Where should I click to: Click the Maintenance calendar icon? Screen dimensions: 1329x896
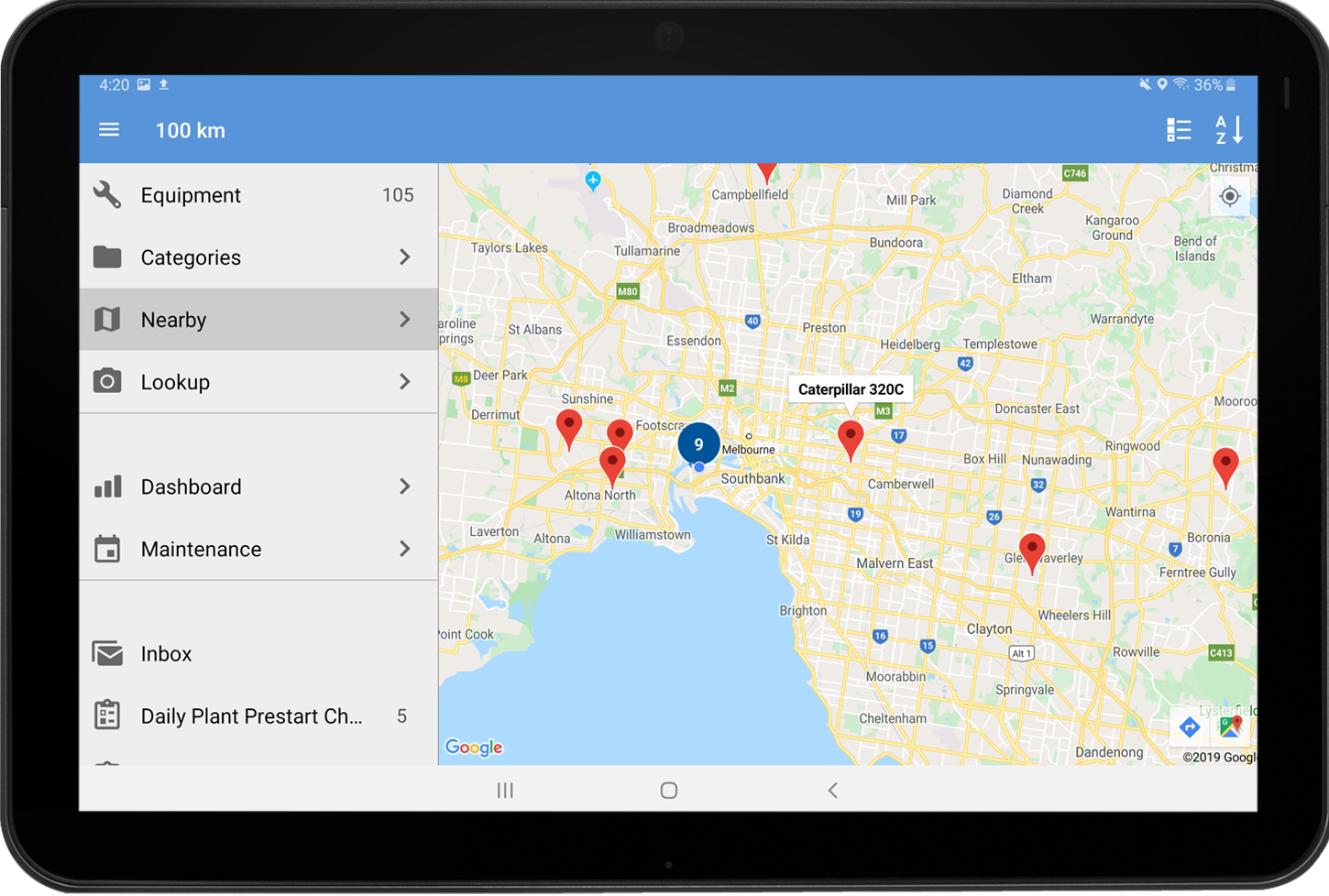[x=107, y=549]
